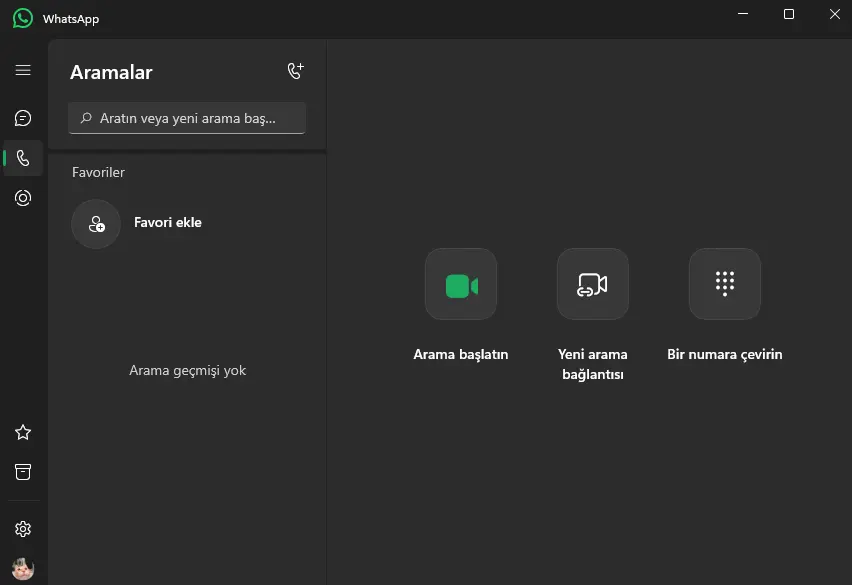
Task: Select the Calls phone icon in sidebar
Action: (23, 158)
